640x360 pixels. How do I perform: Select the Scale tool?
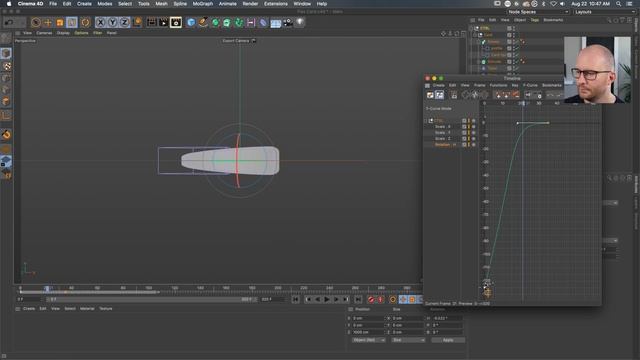pyautogui.click(x=60, y=22)
